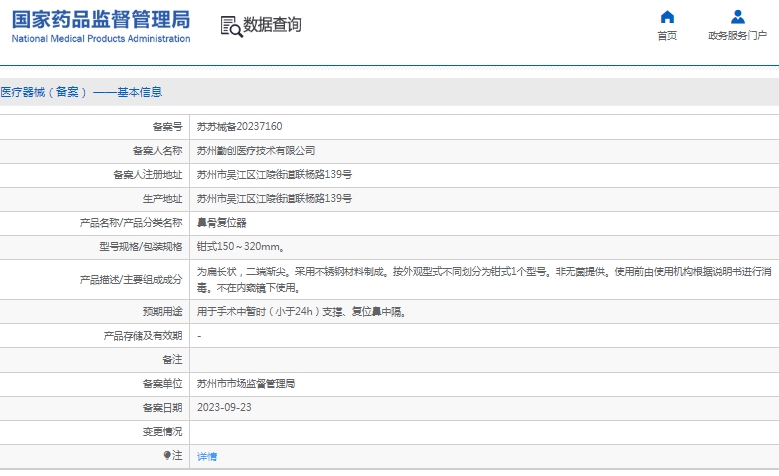
Task: Click the specification 钳式150～320mm
Action: click(240, 246)
